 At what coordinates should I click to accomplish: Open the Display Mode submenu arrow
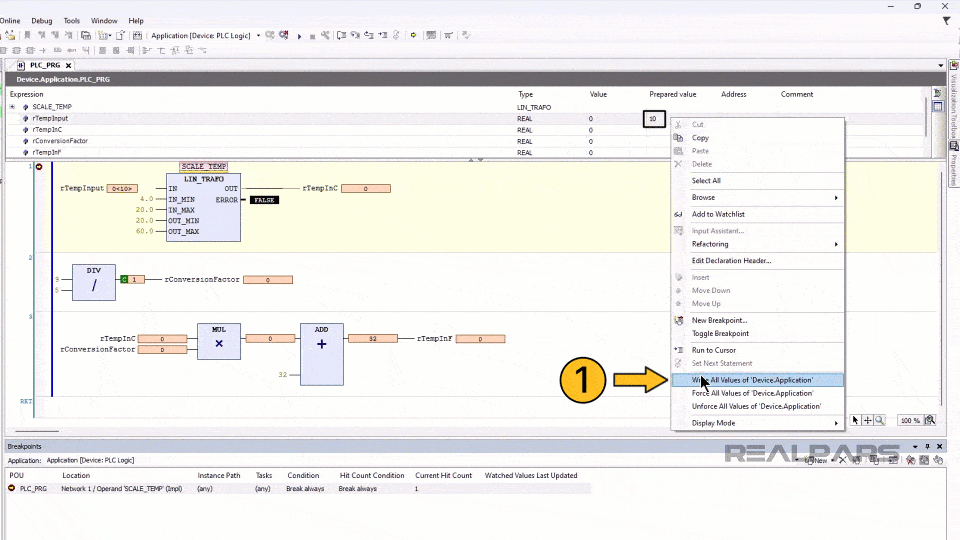click(836, 423)
